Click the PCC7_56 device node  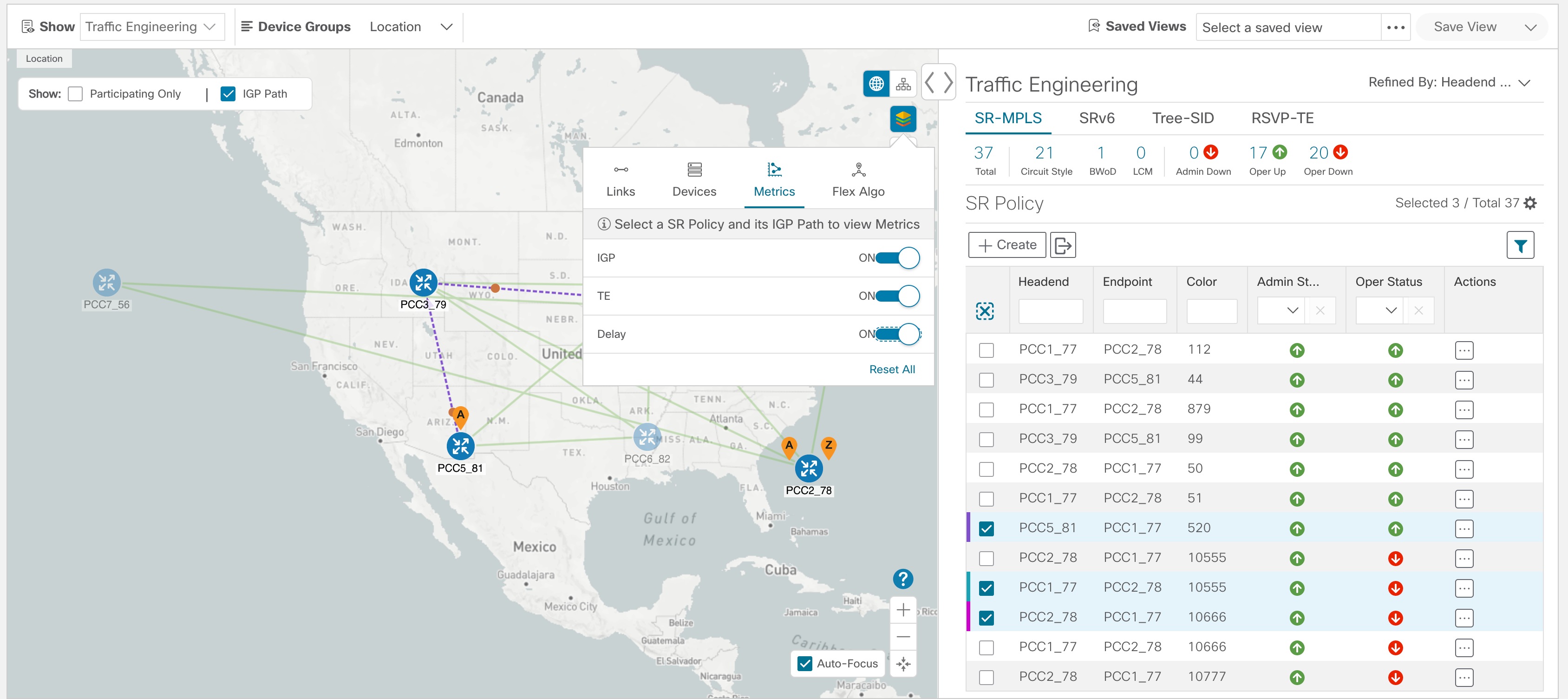coord(106,283)
